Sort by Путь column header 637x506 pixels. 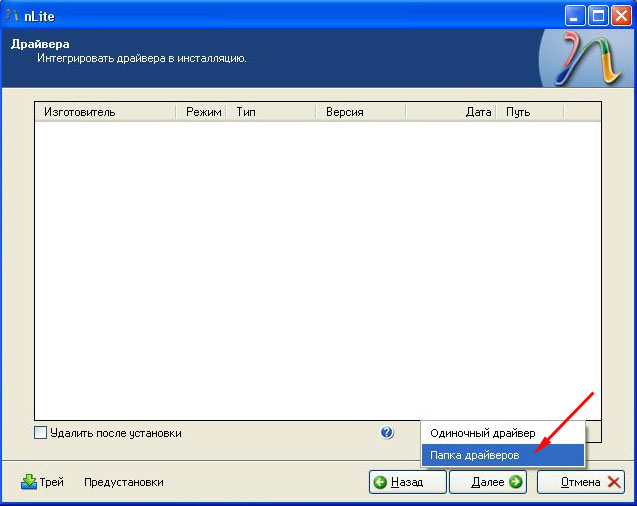click(x=530, y=112)
